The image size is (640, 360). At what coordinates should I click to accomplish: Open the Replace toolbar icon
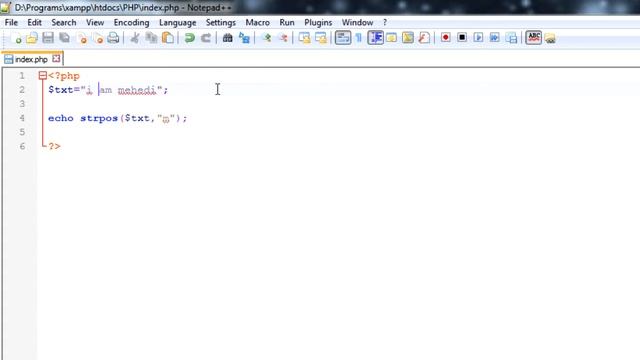[x=244, y=38]
